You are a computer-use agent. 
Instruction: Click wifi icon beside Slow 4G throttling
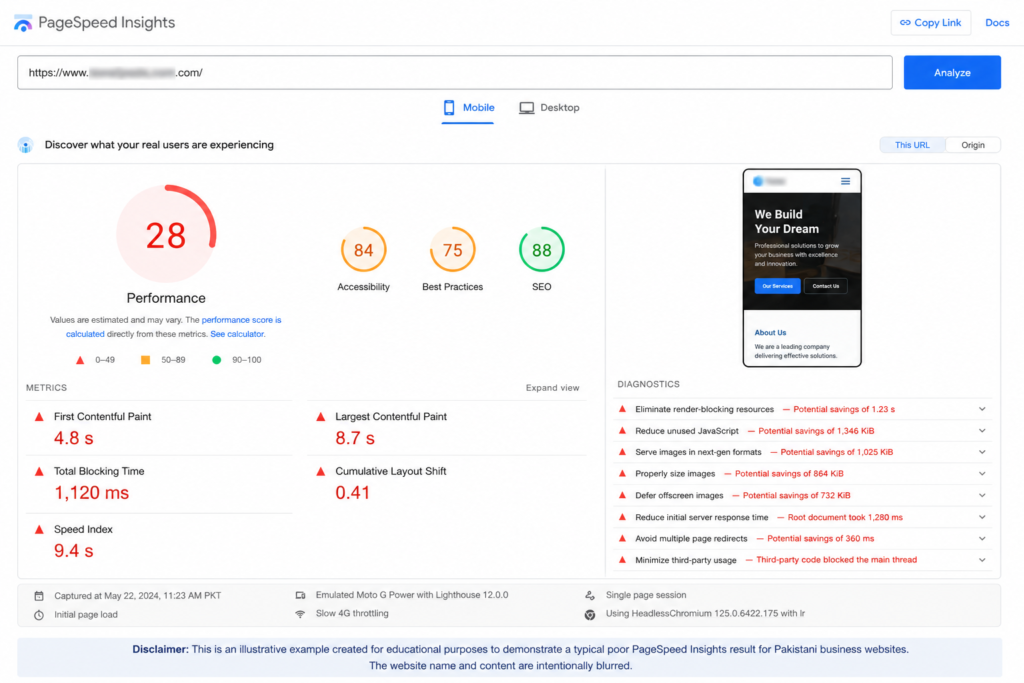click(x=300, y=614)
